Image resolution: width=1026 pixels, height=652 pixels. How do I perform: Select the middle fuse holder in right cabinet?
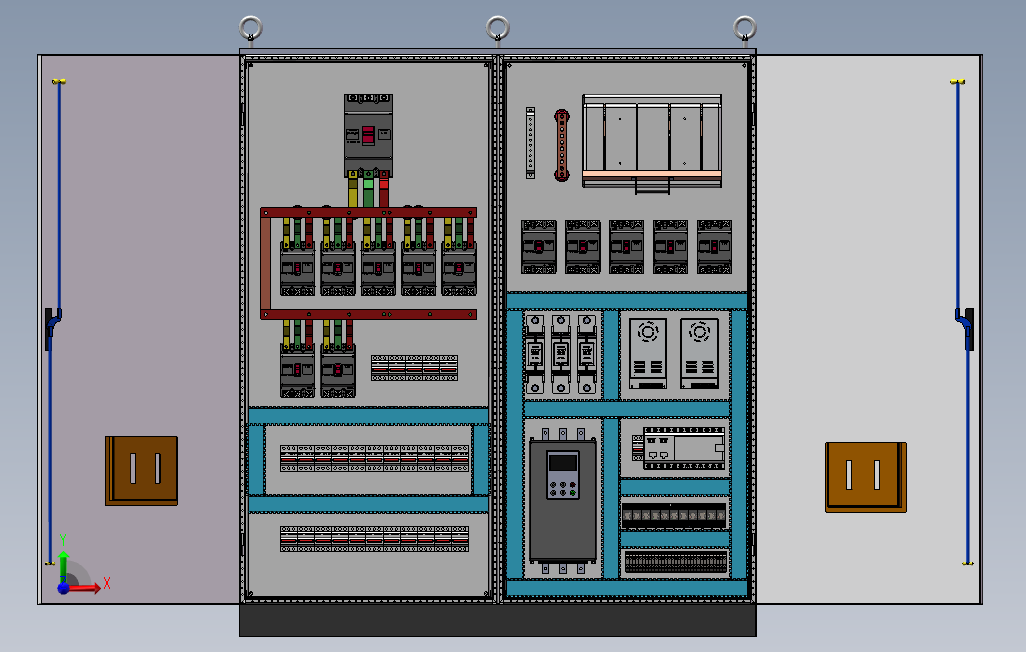point(561,354)
